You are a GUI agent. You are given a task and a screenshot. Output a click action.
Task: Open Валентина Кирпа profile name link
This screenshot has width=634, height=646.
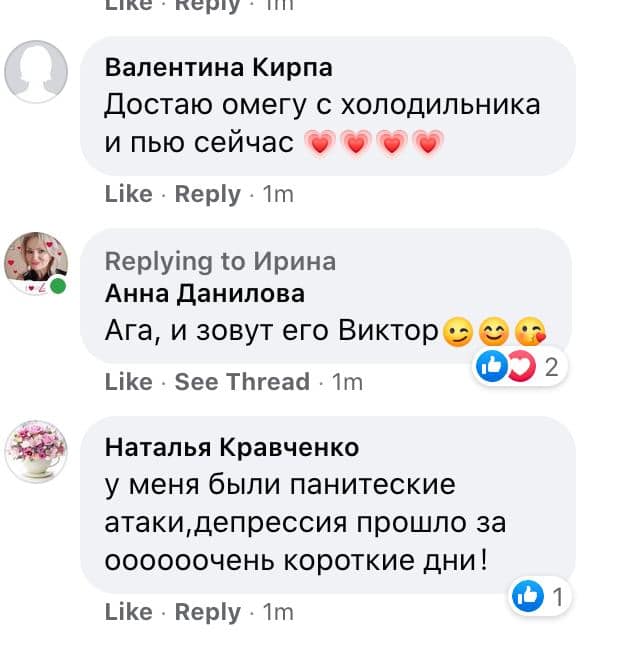point(219,68)
